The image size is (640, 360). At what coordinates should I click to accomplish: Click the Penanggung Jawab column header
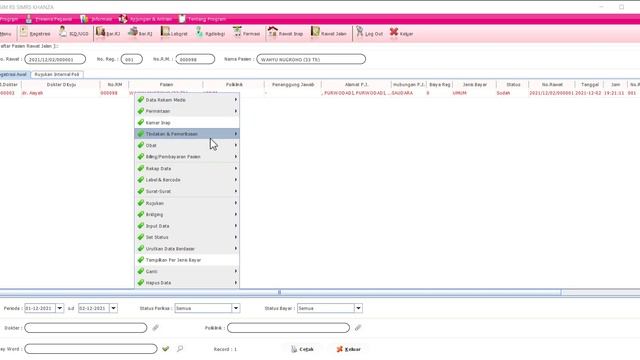click(x=293, y=84)
